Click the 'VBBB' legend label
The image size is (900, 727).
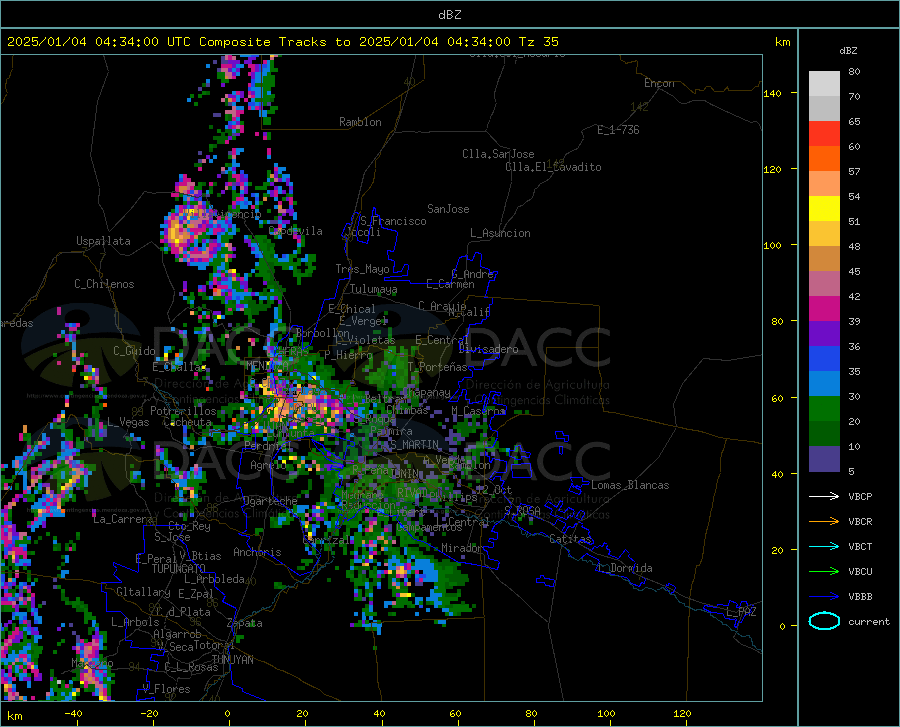coord(860,597)
